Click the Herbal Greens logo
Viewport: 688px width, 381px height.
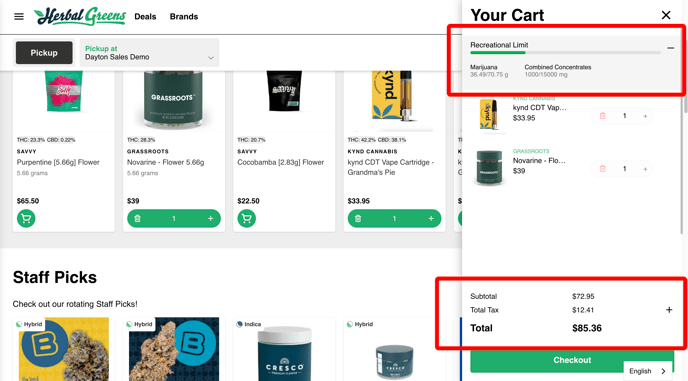pyautogui.click(x=80, y=16)
